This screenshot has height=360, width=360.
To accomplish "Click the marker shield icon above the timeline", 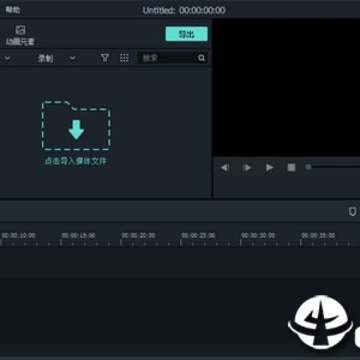I will (352, 212).
